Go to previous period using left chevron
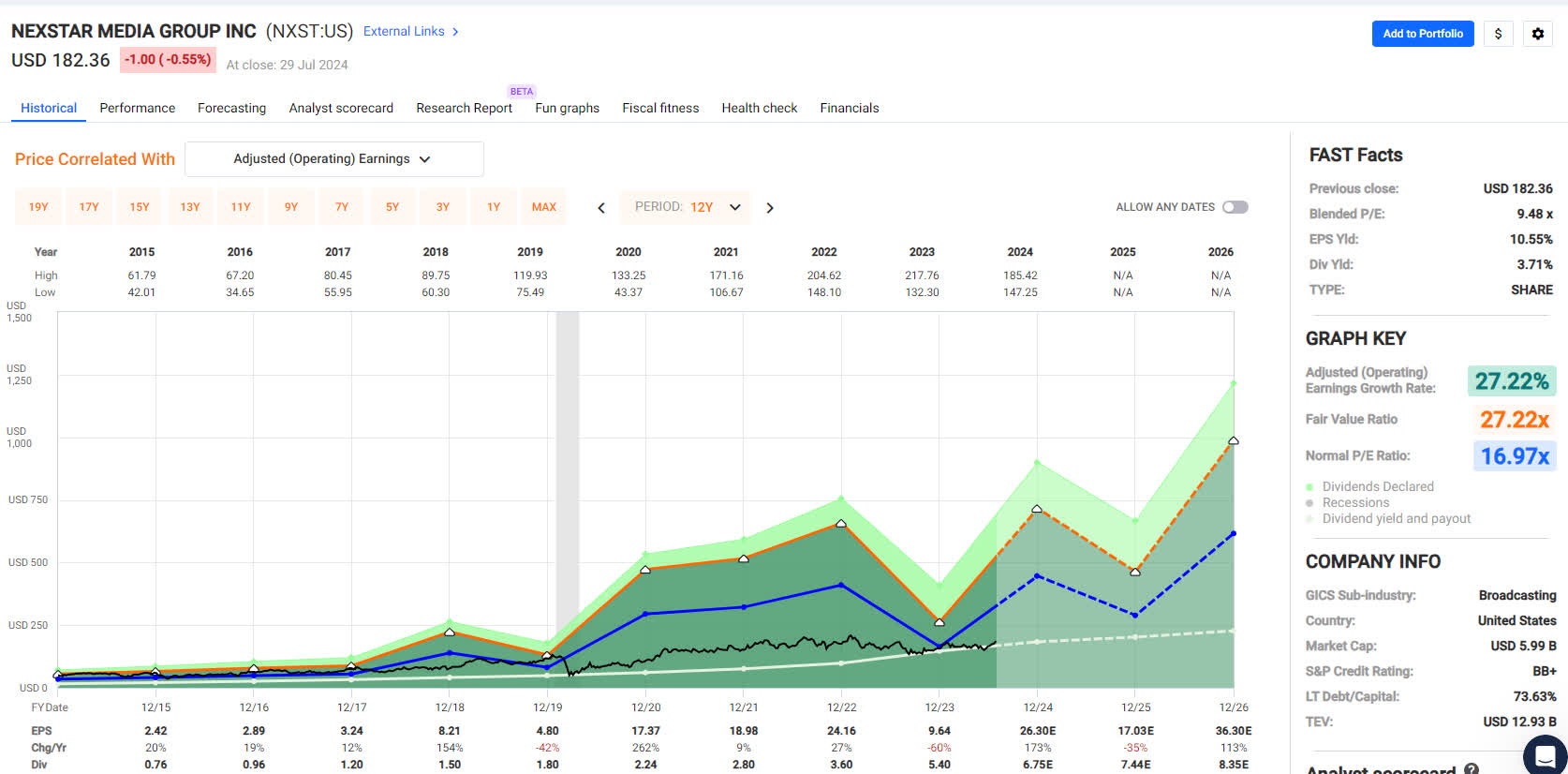The image size is (1568, 774). (x=601, y=208)
